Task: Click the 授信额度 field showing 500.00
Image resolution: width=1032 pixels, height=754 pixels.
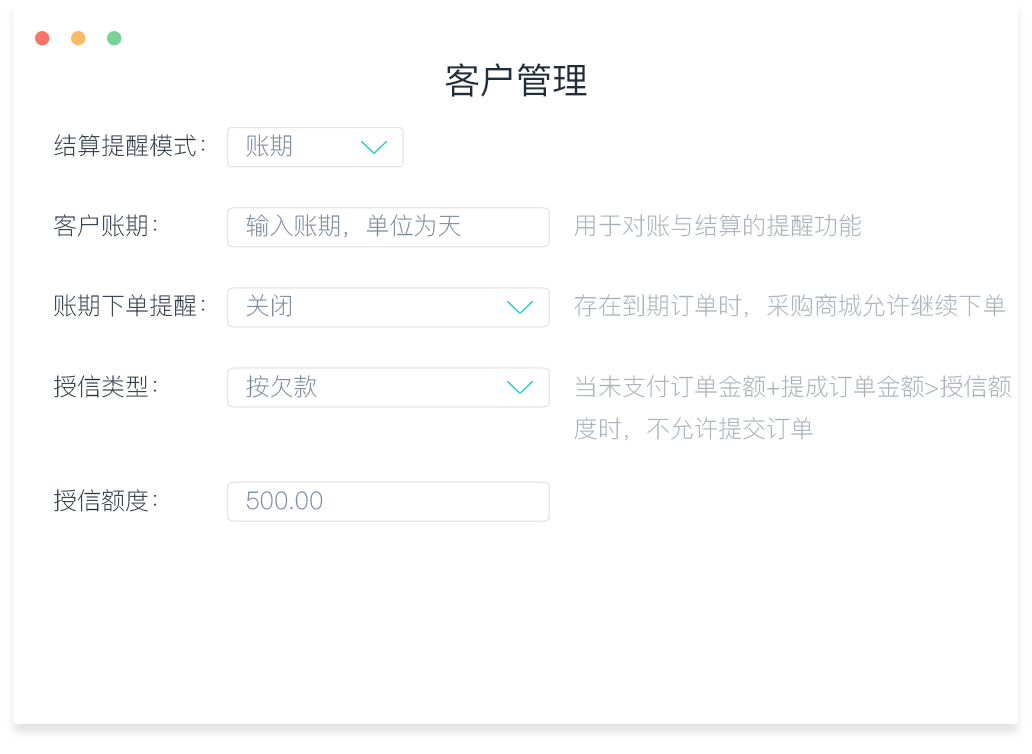Action: tap(389, 501)
